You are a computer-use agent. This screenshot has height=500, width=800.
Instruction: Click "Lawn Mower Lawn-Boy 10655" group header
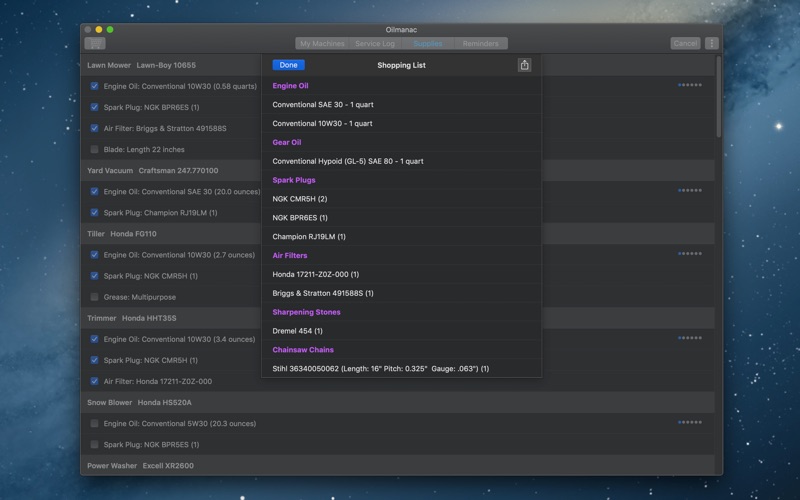(x=141, y=65)
